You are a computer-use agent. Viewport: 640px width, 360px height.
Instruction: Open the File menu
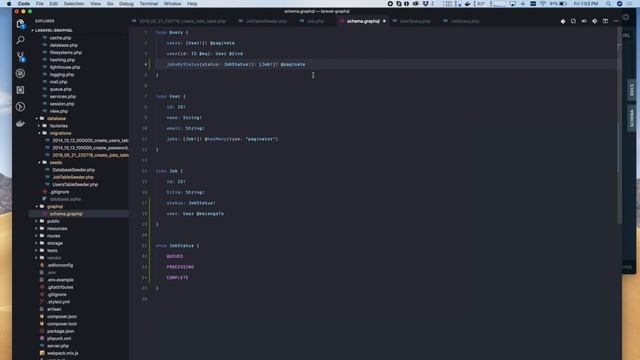tap(40, 4)
